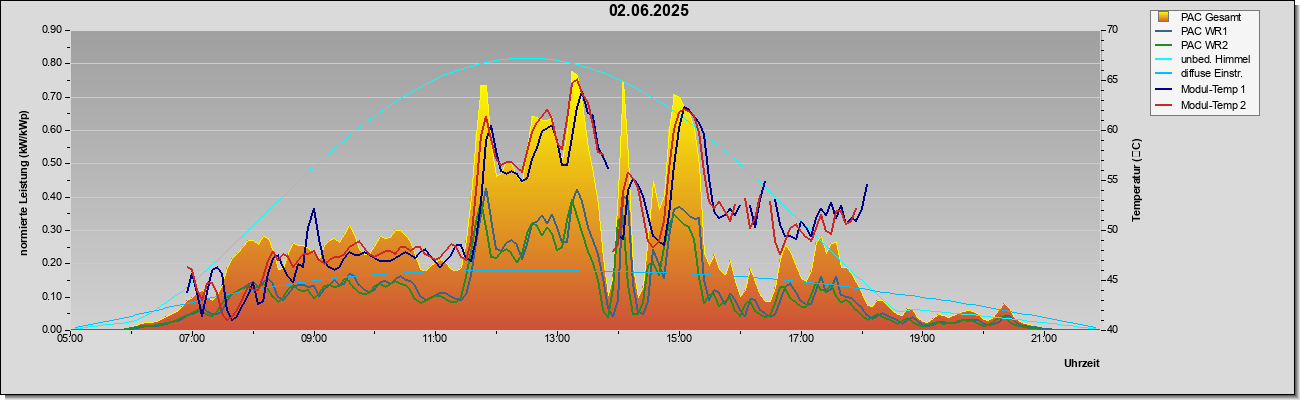Click the 0.00 power axis value

pos(52,330)
